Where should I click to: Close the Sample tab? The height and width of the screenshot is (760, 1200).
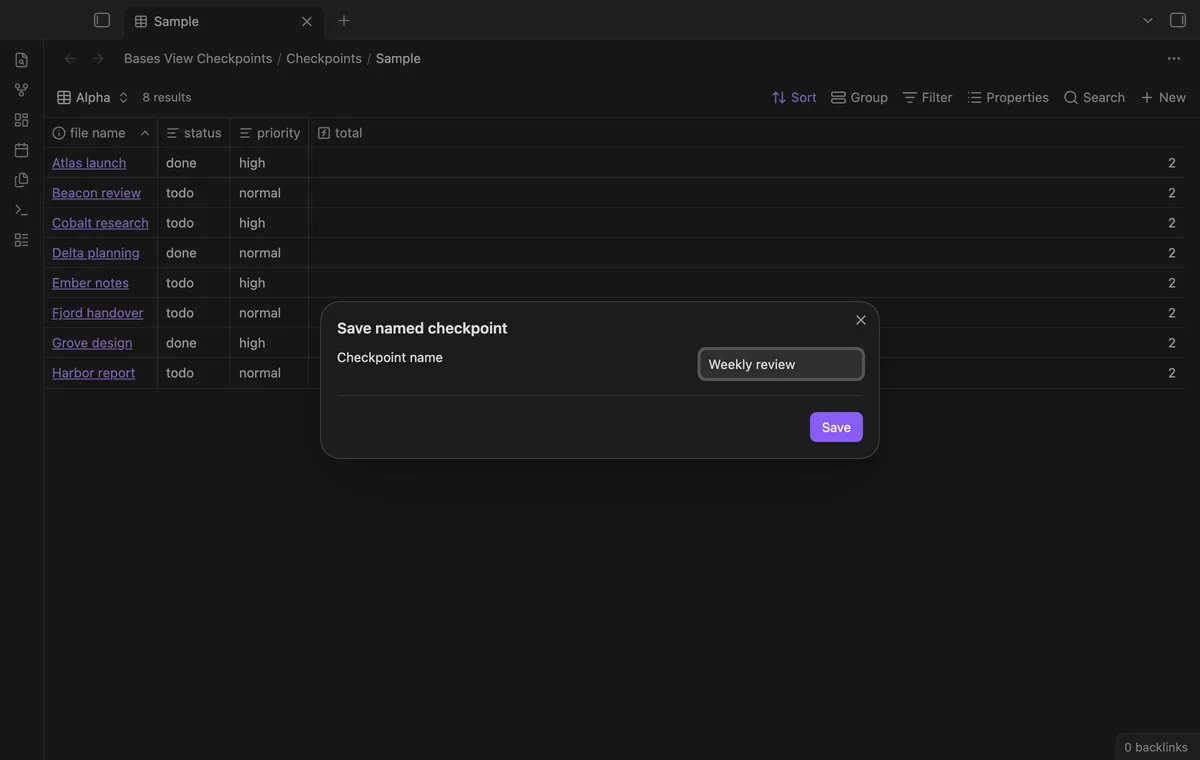(x=307, y=21)
